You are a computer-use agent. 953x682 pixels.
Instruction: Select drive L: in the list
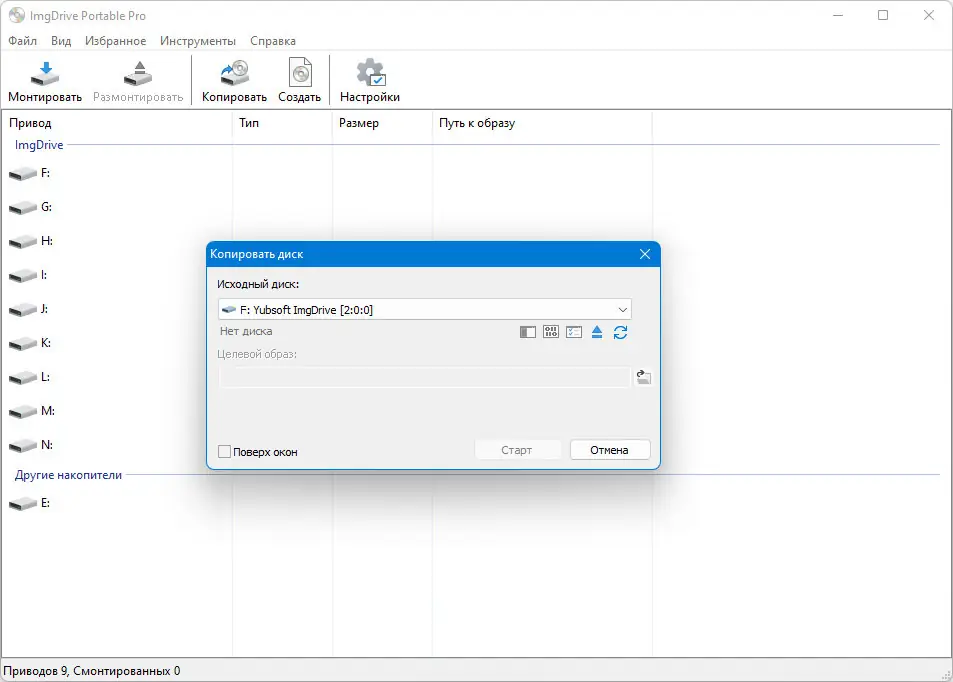click(30, 377)
